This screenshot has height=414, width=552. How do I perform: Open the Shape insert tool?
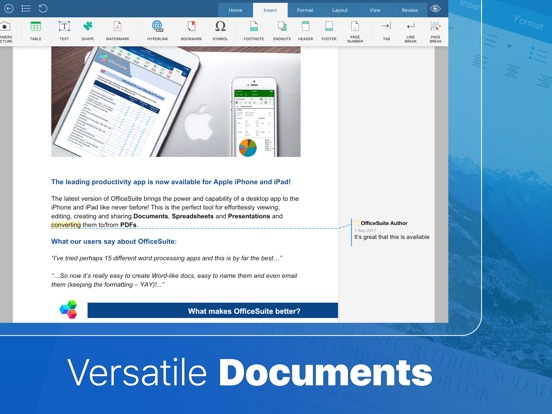click(88, 30)
